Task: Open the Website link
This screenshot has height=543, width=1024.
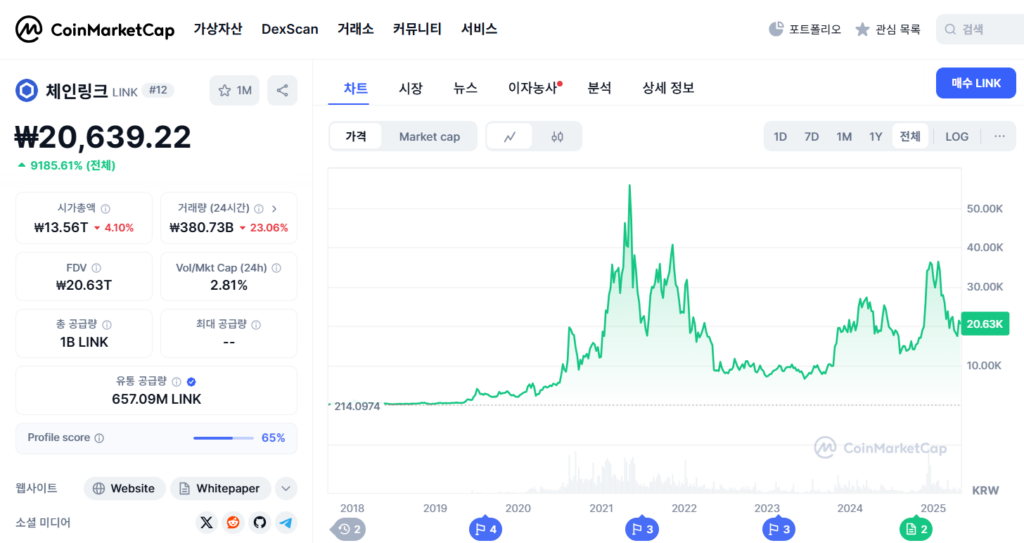Action: (124, 488)
